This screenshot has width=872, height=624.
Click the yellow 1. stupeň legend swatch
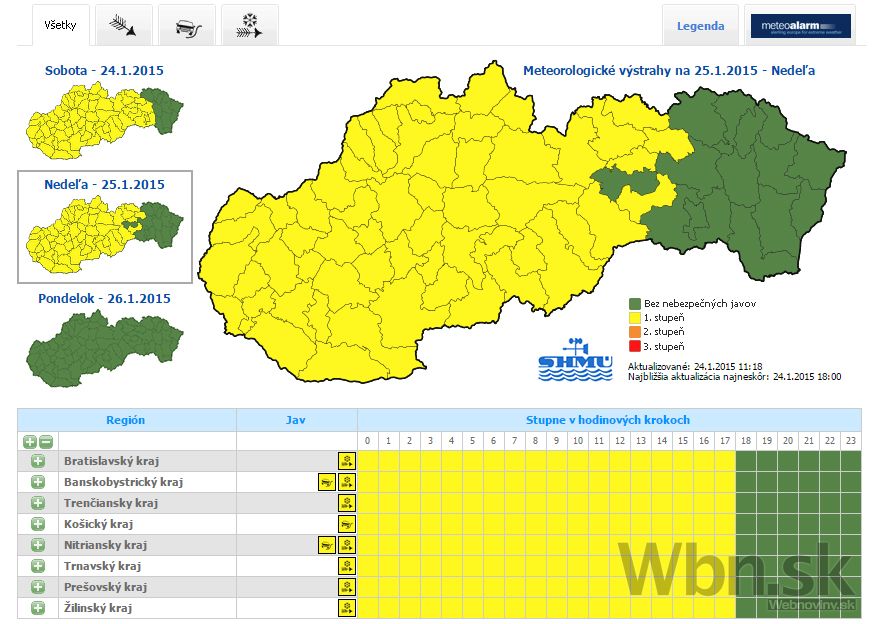(x=635, y=318)
